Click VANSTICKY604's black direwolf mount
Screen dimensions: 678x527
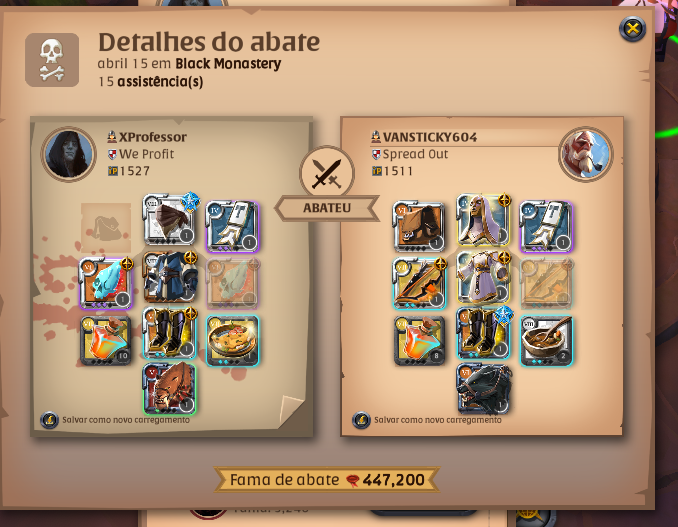[x=483, y=389]
